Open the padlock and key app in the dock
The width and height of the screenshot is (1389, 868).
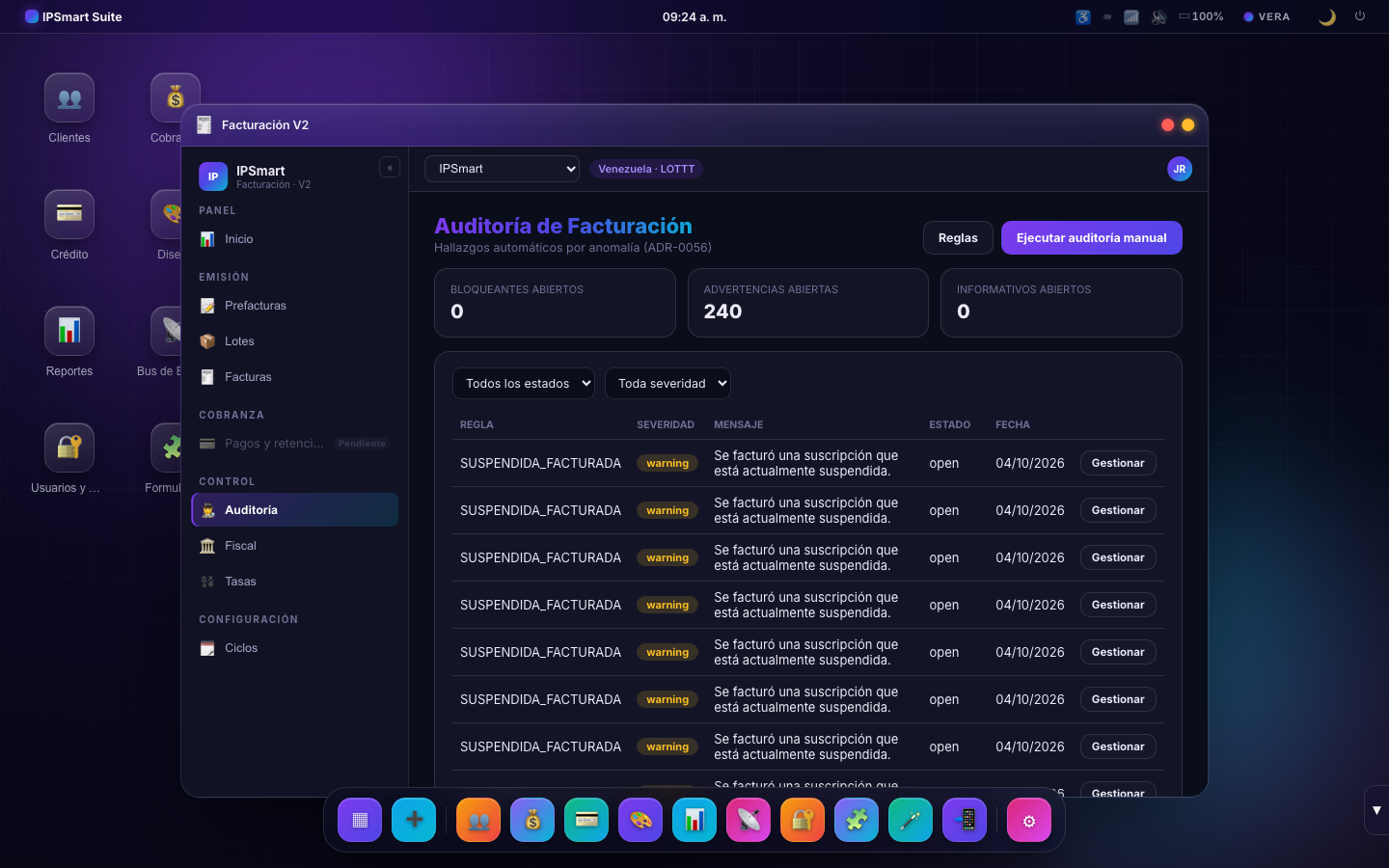(803, 820)
